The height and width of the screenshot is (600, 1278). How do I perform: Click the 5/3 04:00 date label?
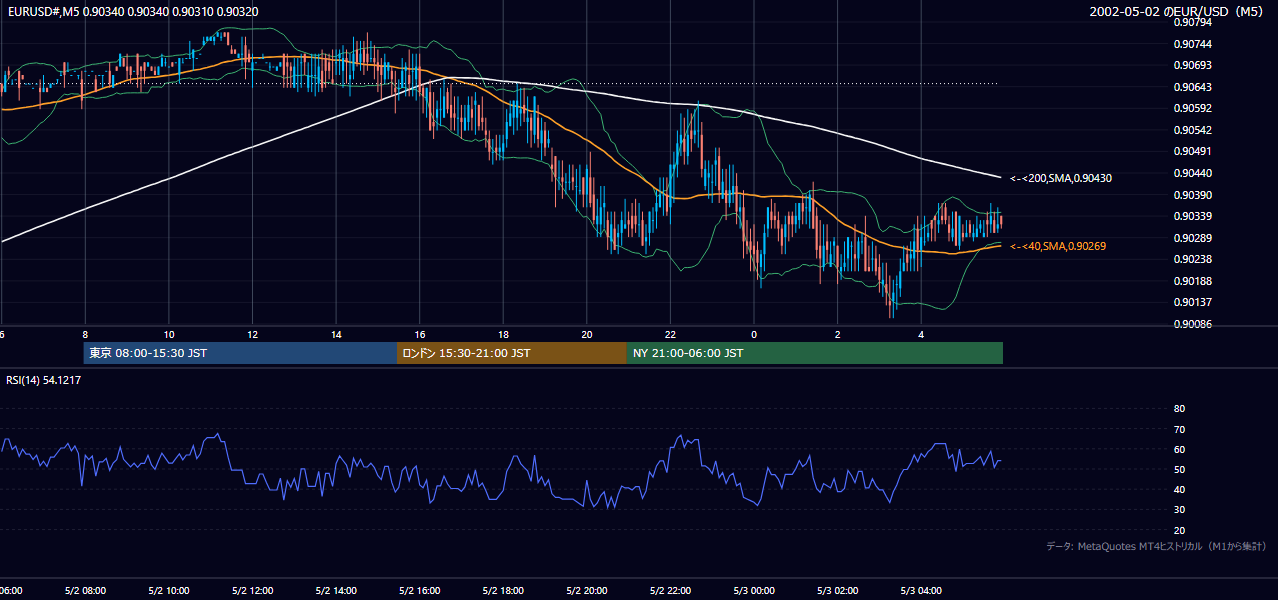[922, 591]
